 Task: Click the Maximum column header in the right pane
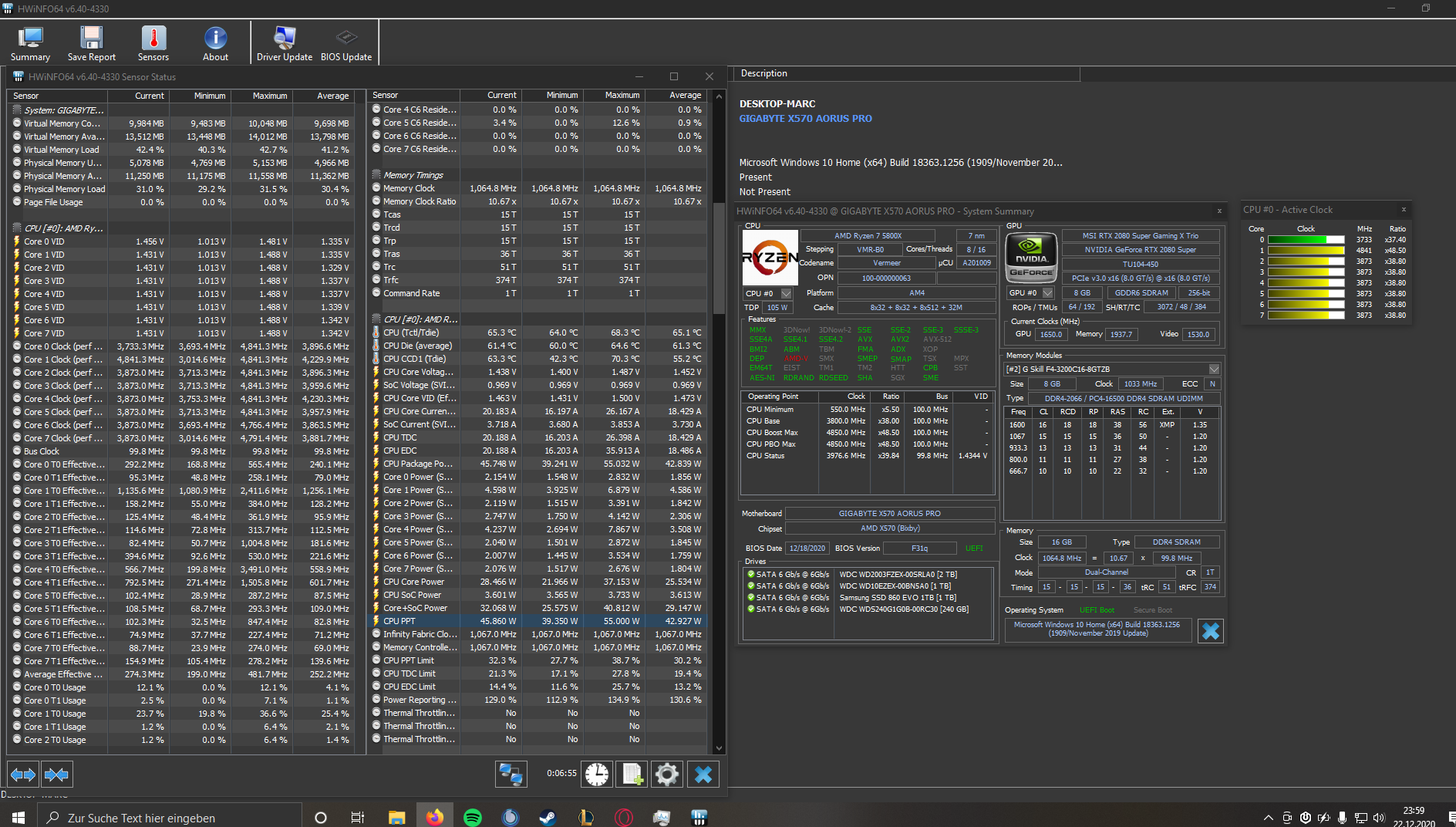pyautogui.click(x=614, y=96)
